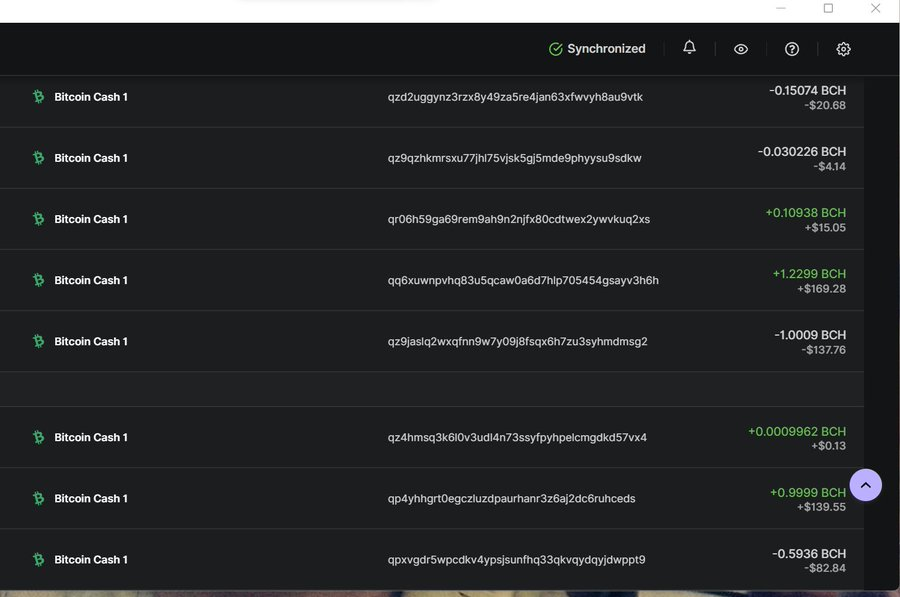The image size is (900, 597).
Task: Open the settings gear
Action: [x=843, y=49]
